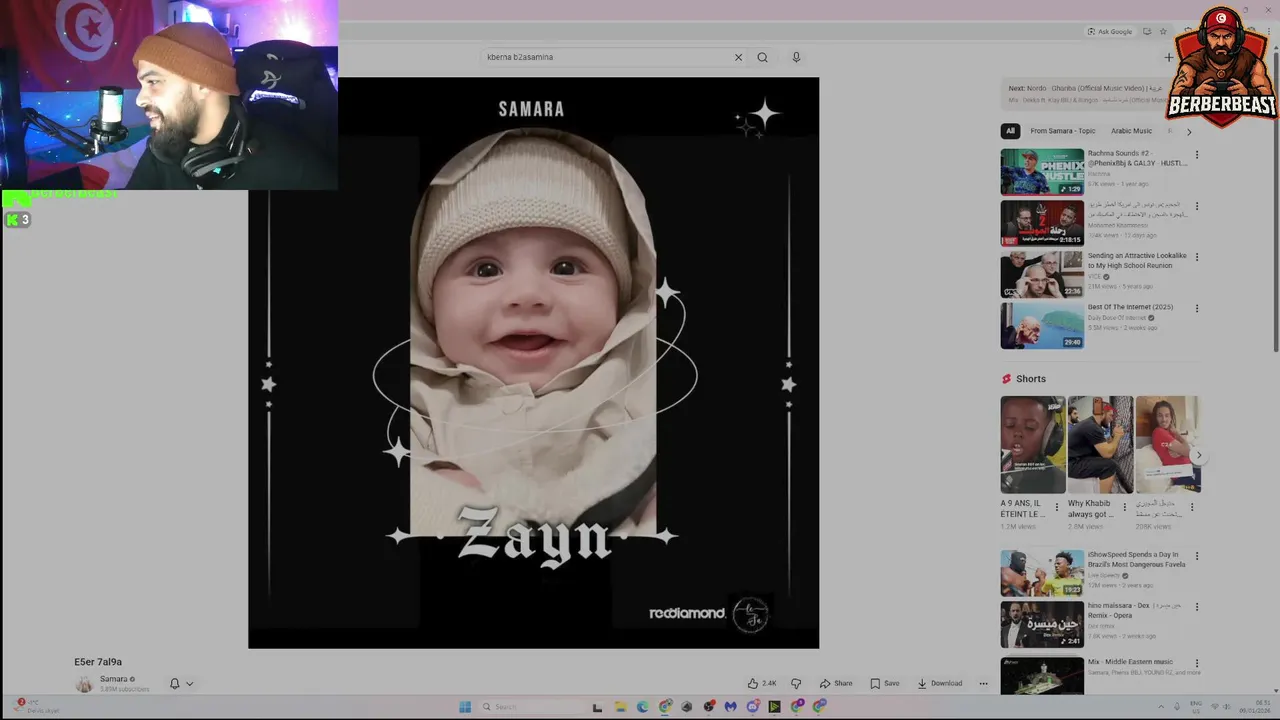Click the taskbar clock and date
This screenshot has height=720, width=1280.
pos(1254,707)
